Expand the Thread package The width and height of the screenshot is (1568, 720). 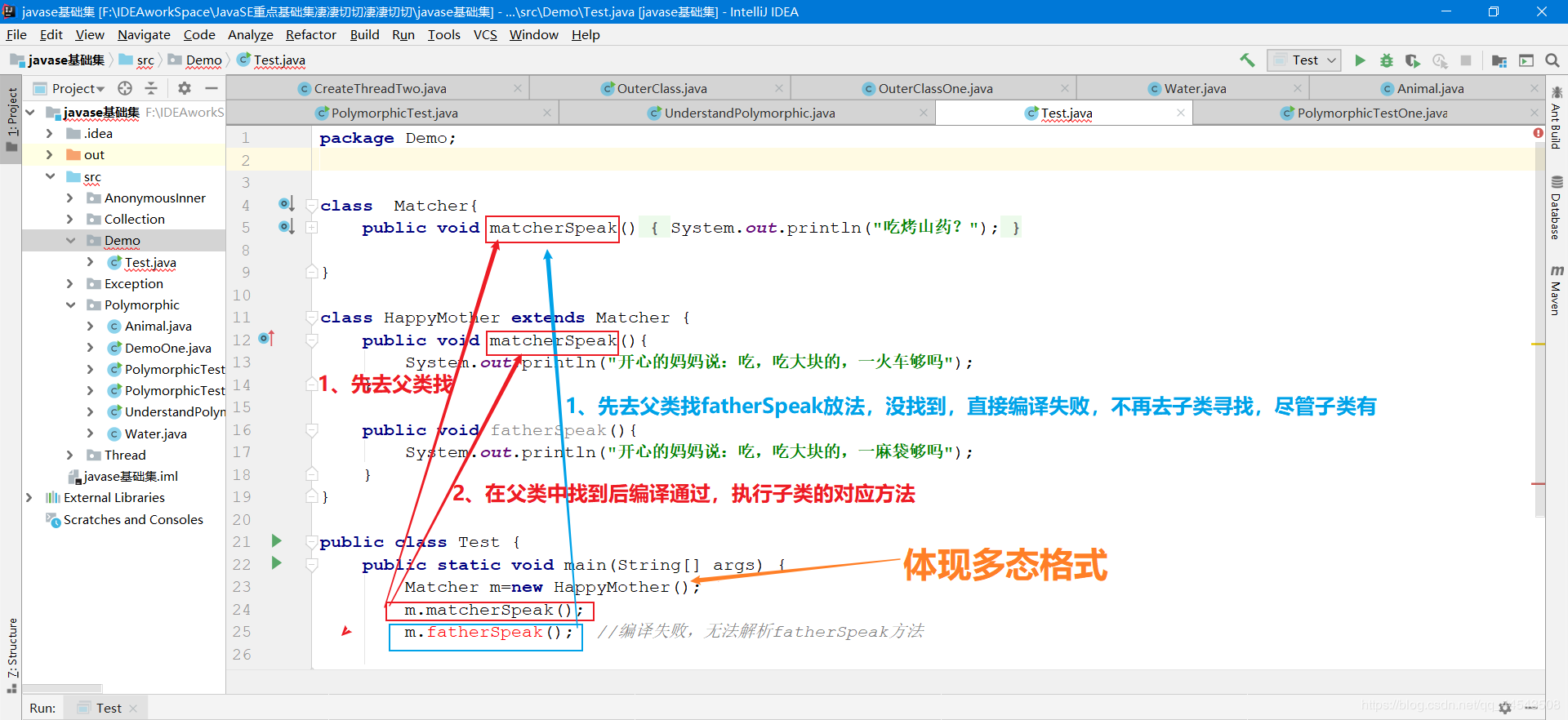(70, 455)
